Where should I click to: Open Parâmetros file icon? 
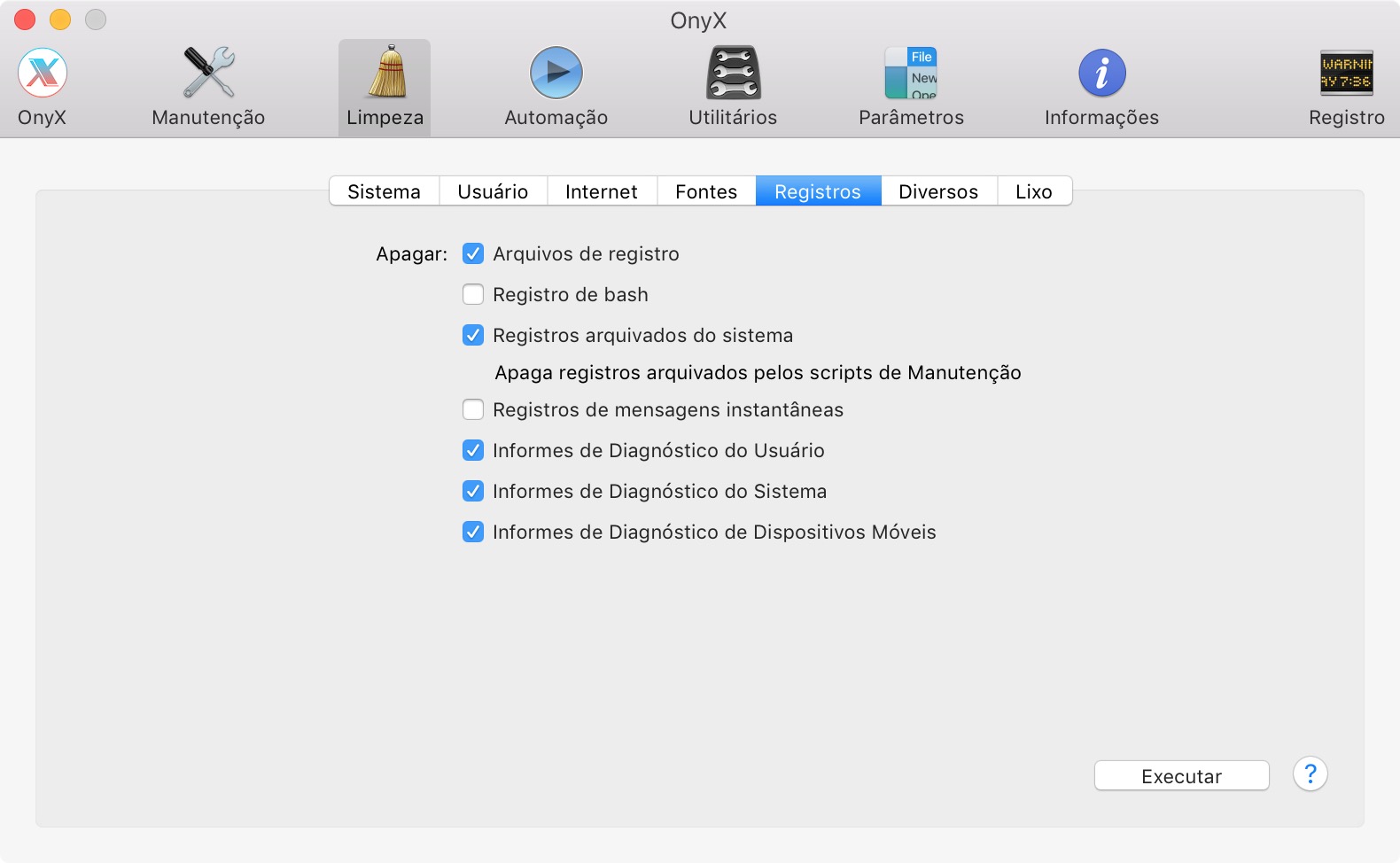[x=911, y=73]
